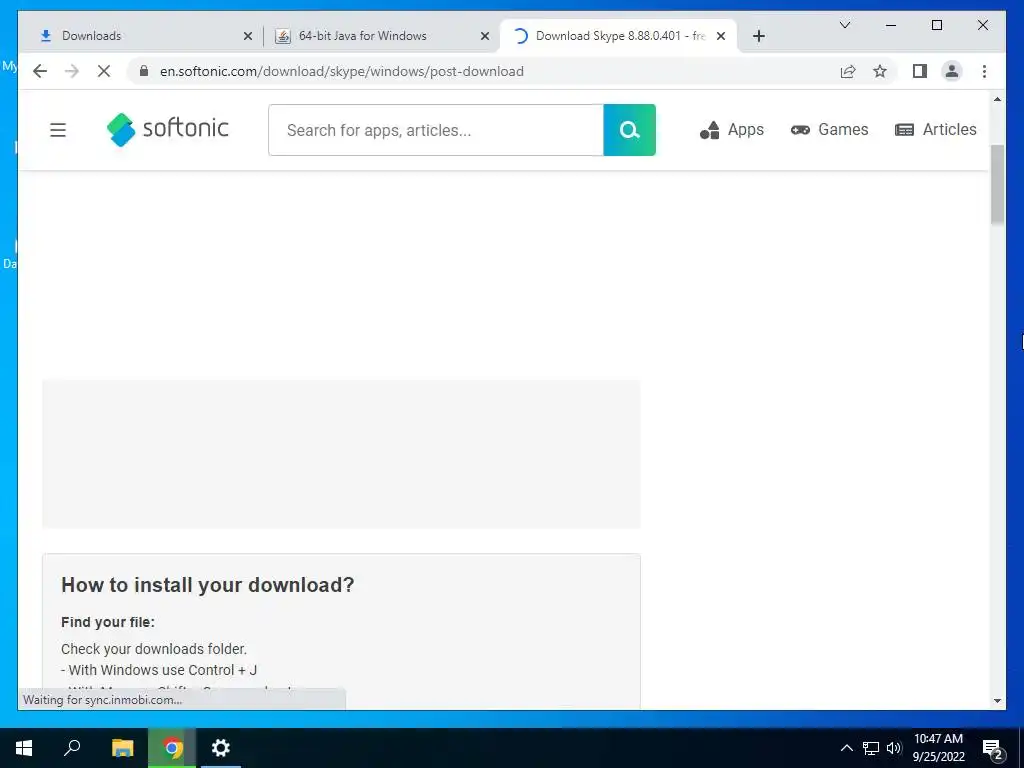Click page scrollbar up arrow
Viewport: 1024px width, 768px height.
[997, 99]
